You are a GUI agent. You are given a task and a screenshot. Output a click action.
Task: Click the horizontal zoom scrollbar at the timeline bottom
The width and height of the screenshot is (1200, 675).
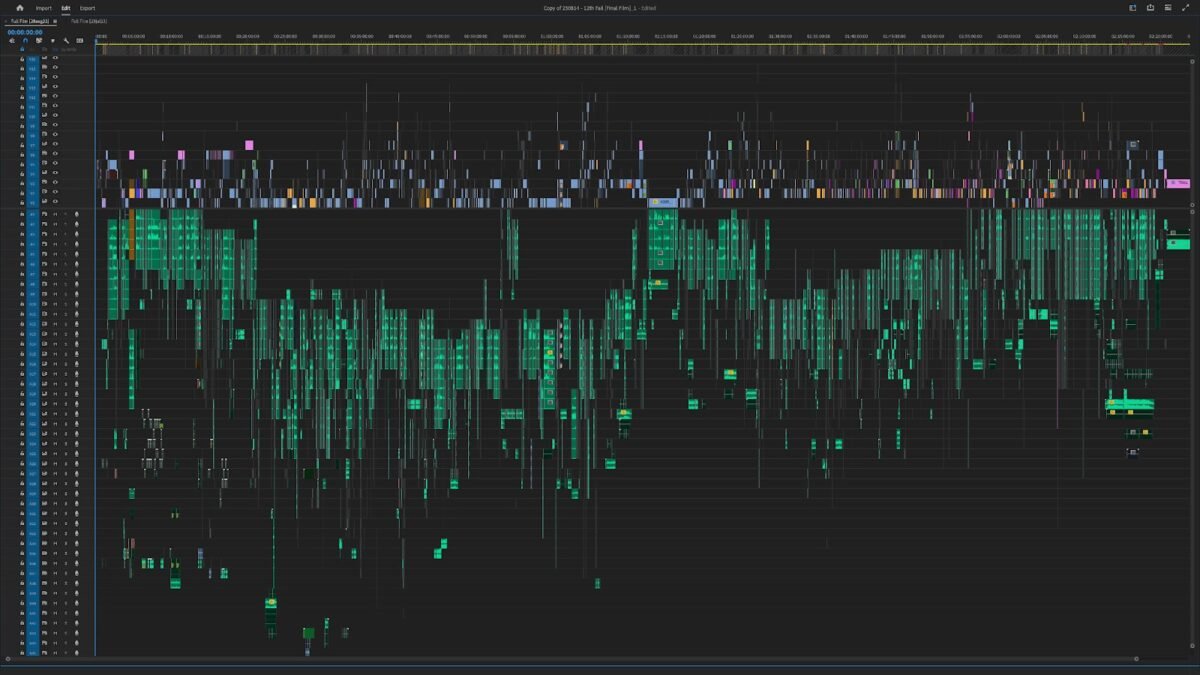click(572, 659)
